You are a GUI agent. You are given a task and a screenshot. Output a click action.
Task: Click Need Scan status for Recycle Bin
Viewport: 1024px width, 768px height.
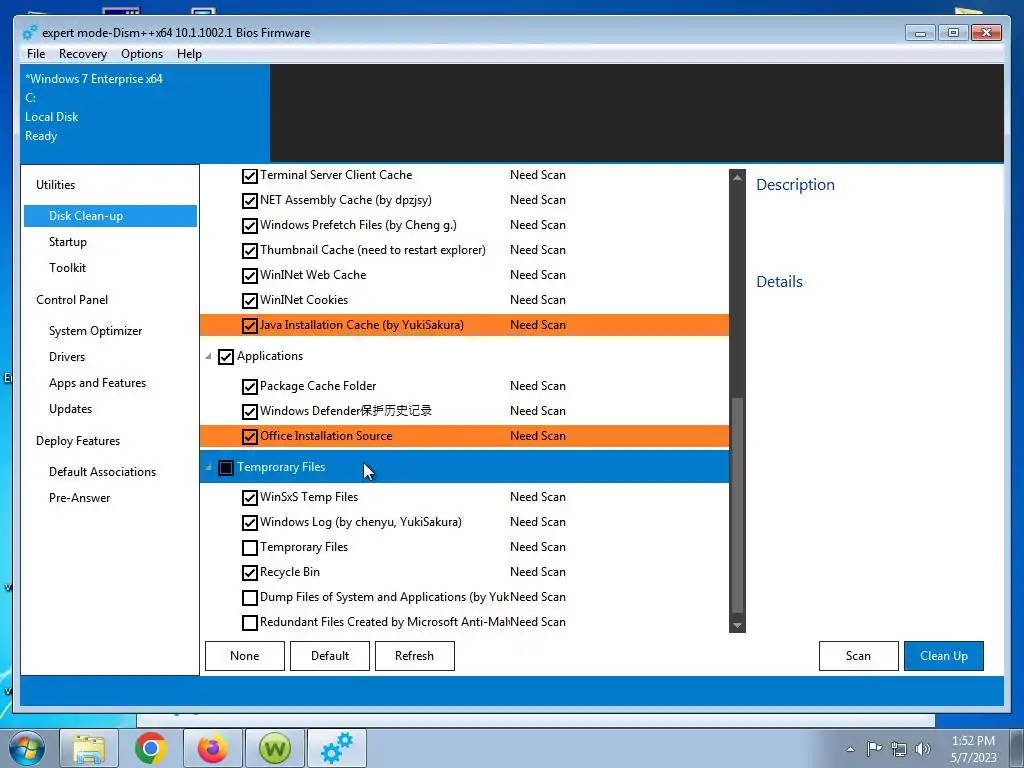click(537, 572)
